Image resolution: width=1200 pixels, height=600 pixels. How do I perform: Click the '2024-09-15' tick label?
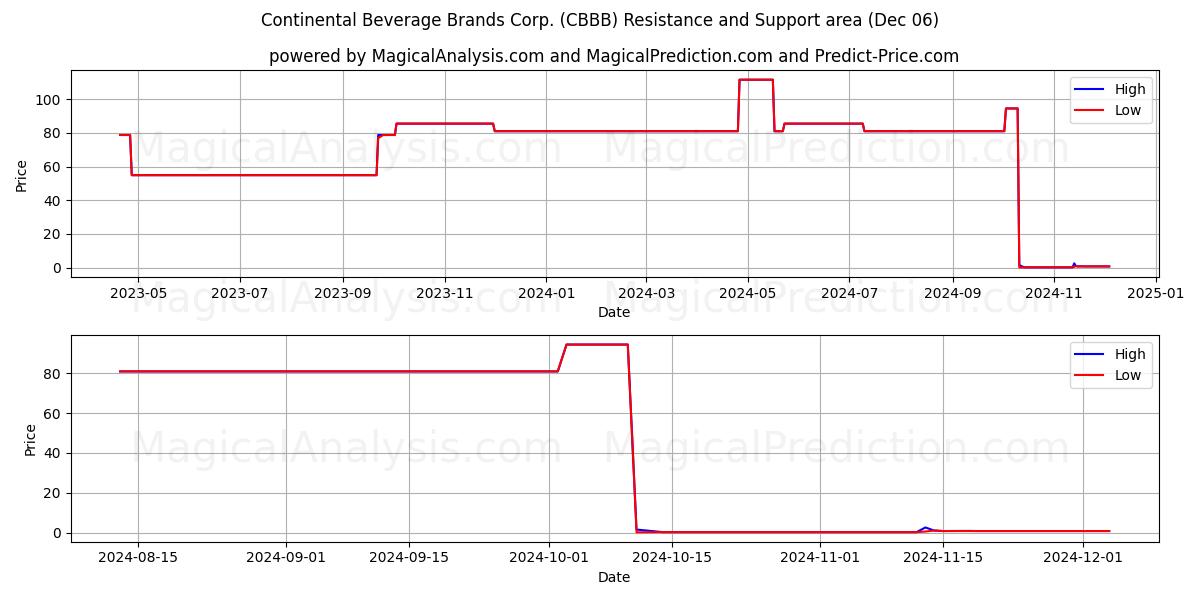coord(409,558)
